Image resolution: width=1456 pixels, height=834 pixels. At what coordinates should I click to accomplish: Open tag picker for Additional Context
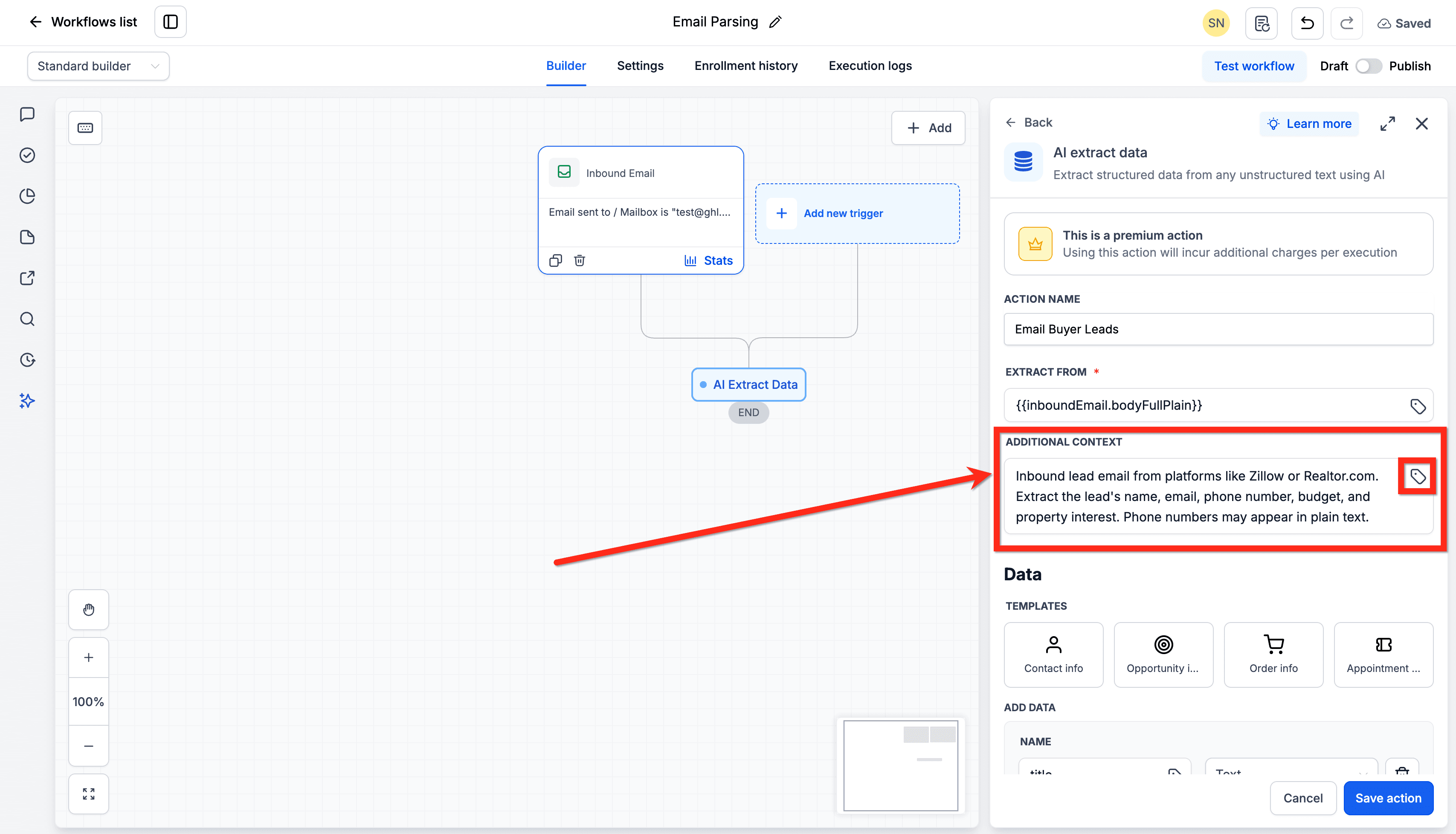(x=1418, y=476)
